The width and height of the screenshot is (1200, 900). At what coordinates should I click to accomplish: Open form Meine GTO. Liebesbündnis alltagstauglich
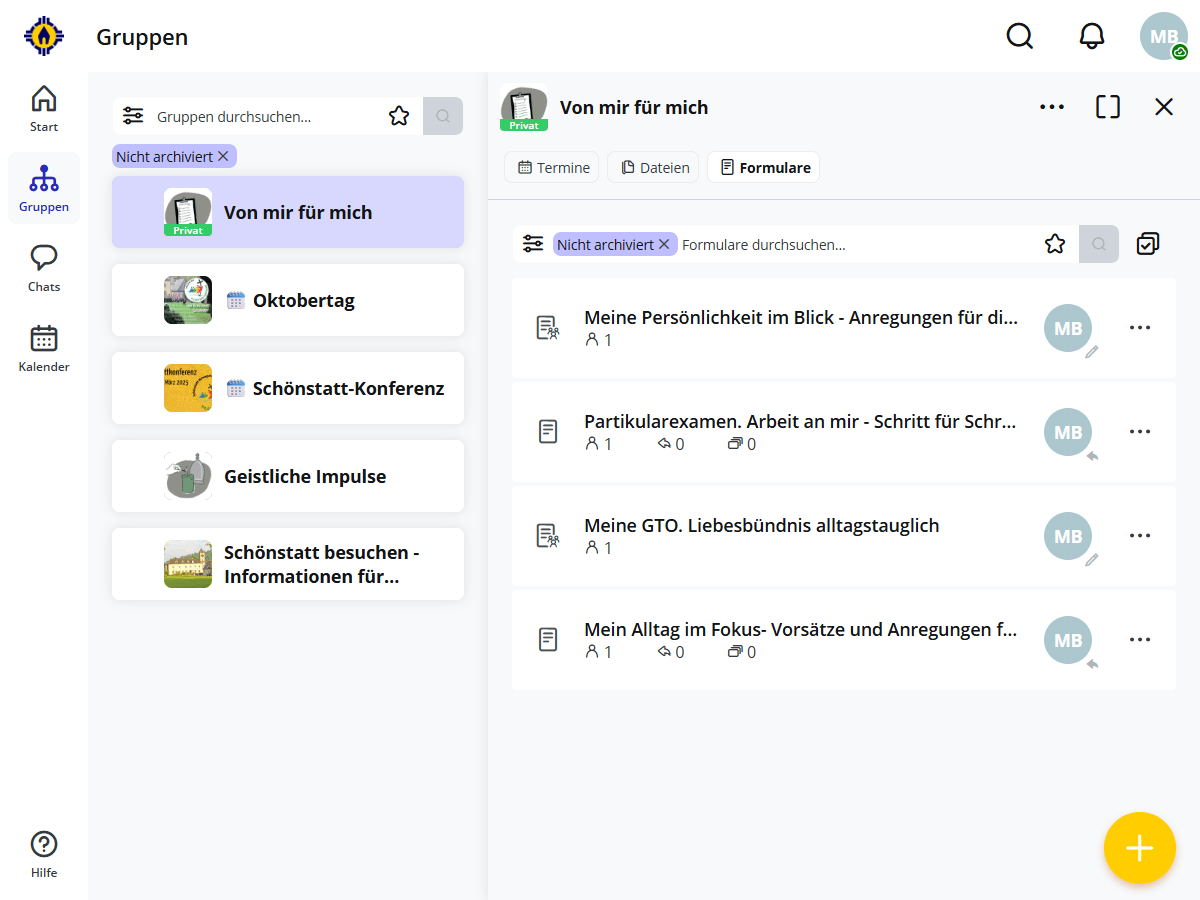coord(761,526)
